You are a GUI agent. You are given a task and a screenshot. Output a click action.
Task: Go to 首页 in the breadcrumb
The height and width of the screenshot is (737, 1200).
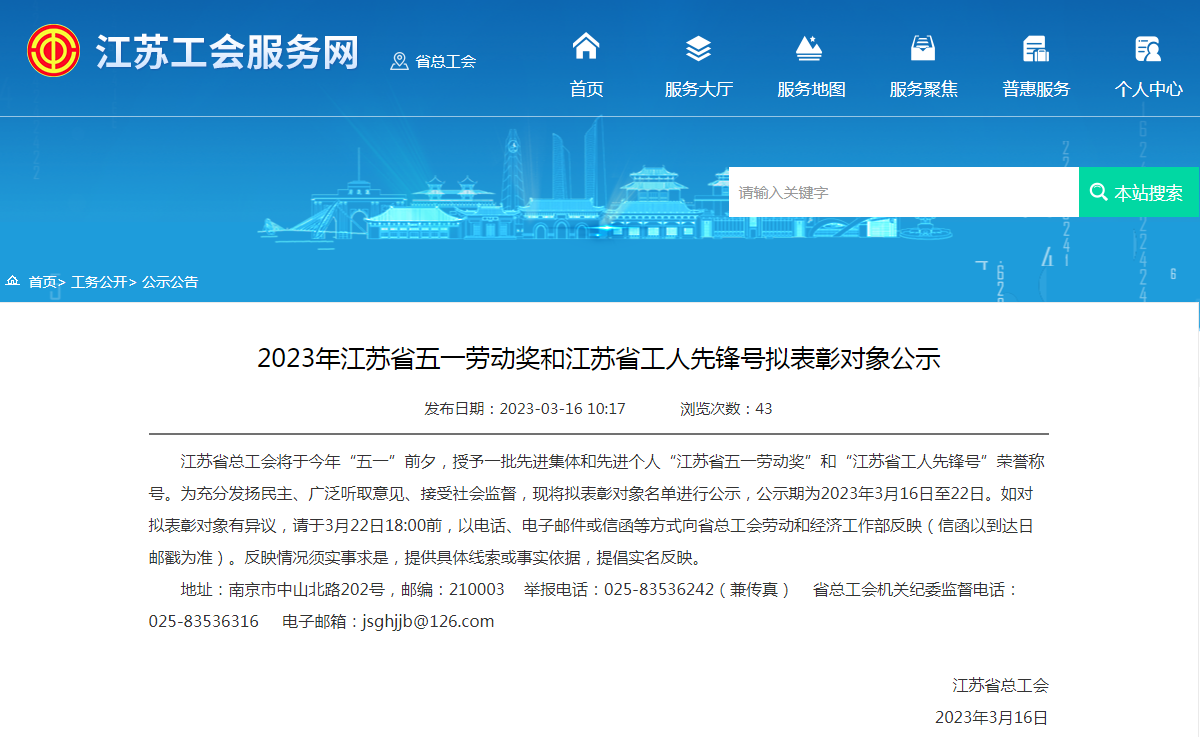click(42, 282)
